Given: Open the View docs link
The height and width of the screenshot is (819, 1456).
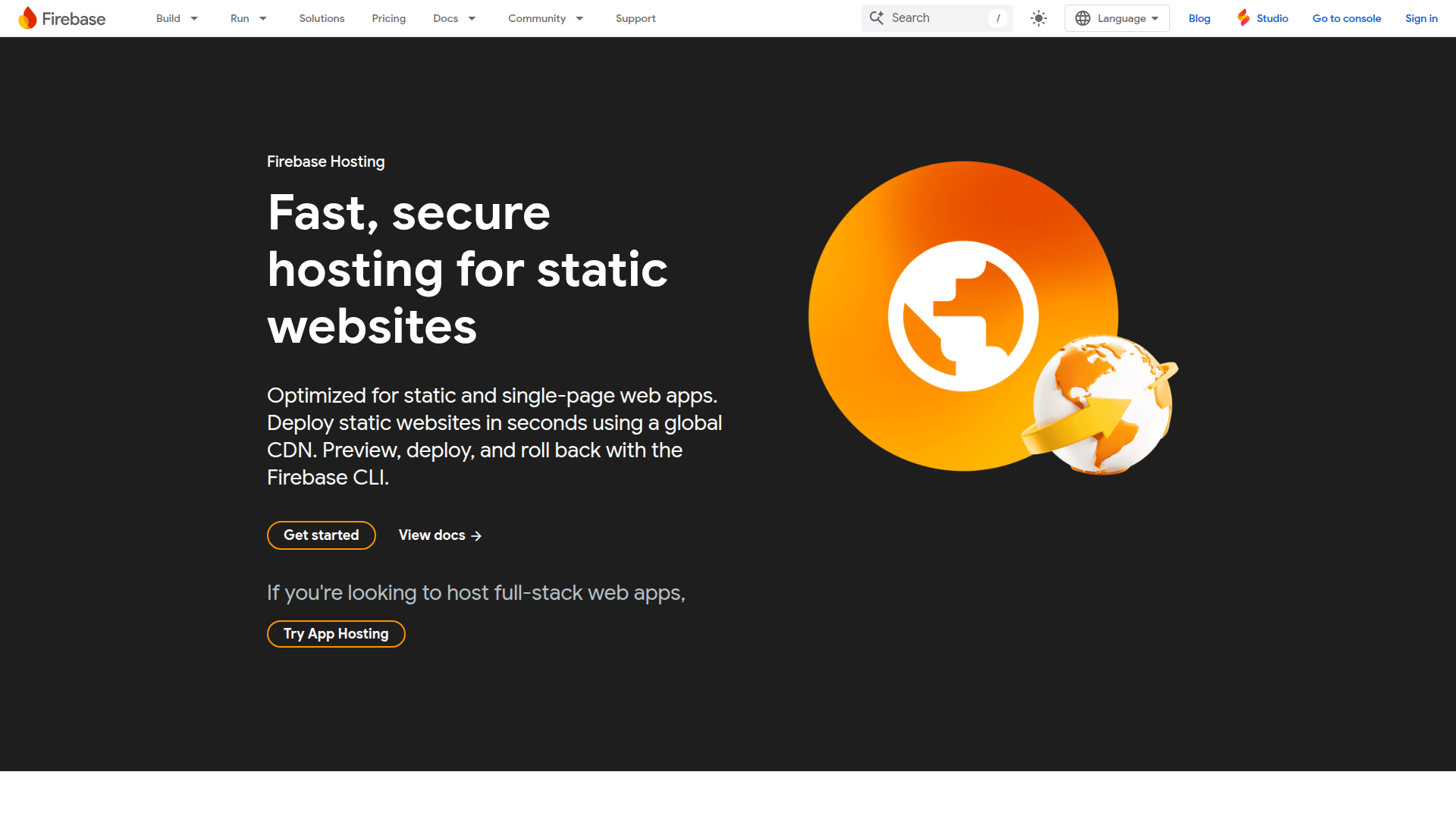Looking at the screenshot, I should tap(440, 535).
